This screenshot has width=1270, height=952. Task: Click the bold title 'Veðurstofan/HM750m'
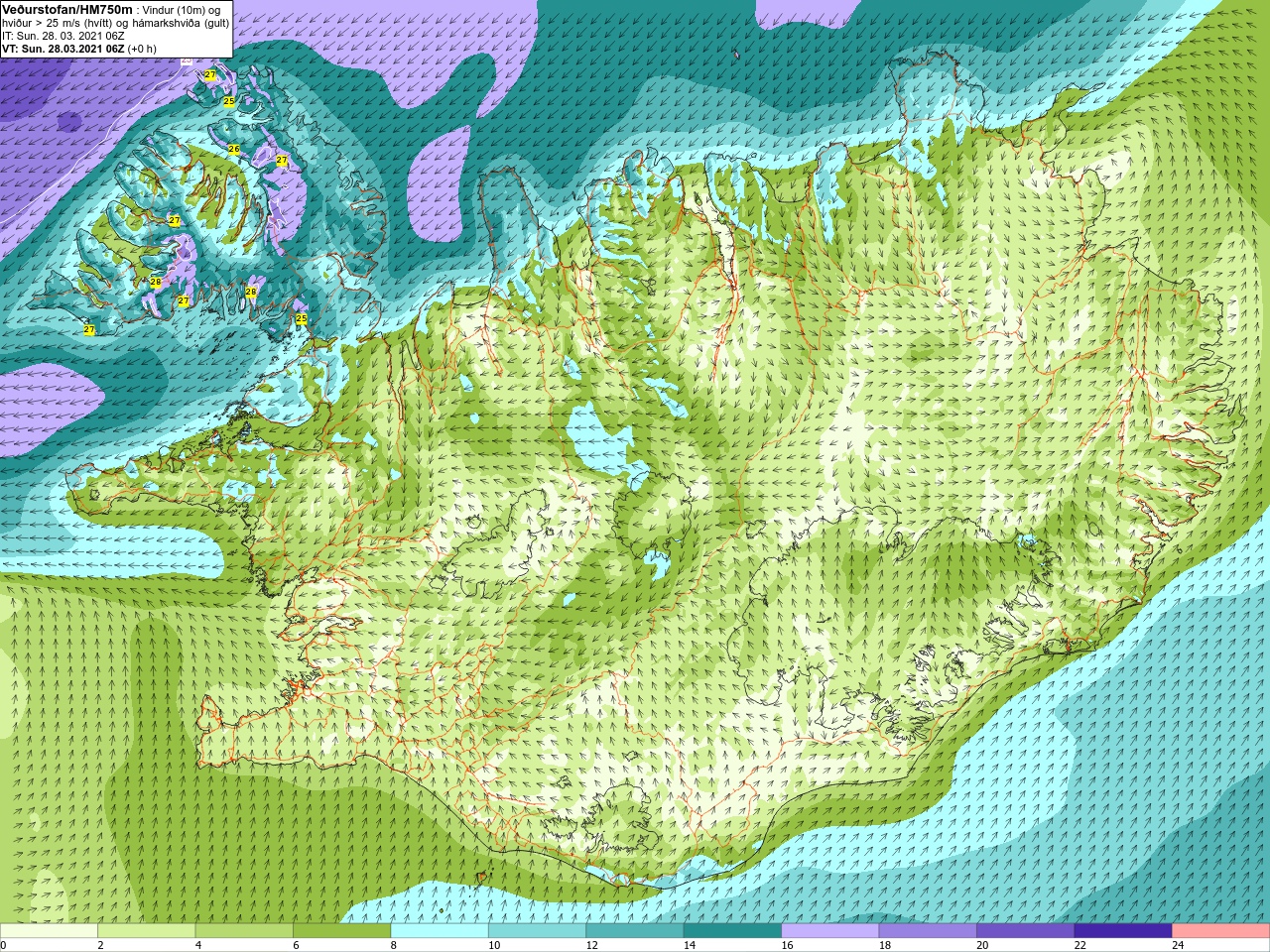tap(66, 9)
